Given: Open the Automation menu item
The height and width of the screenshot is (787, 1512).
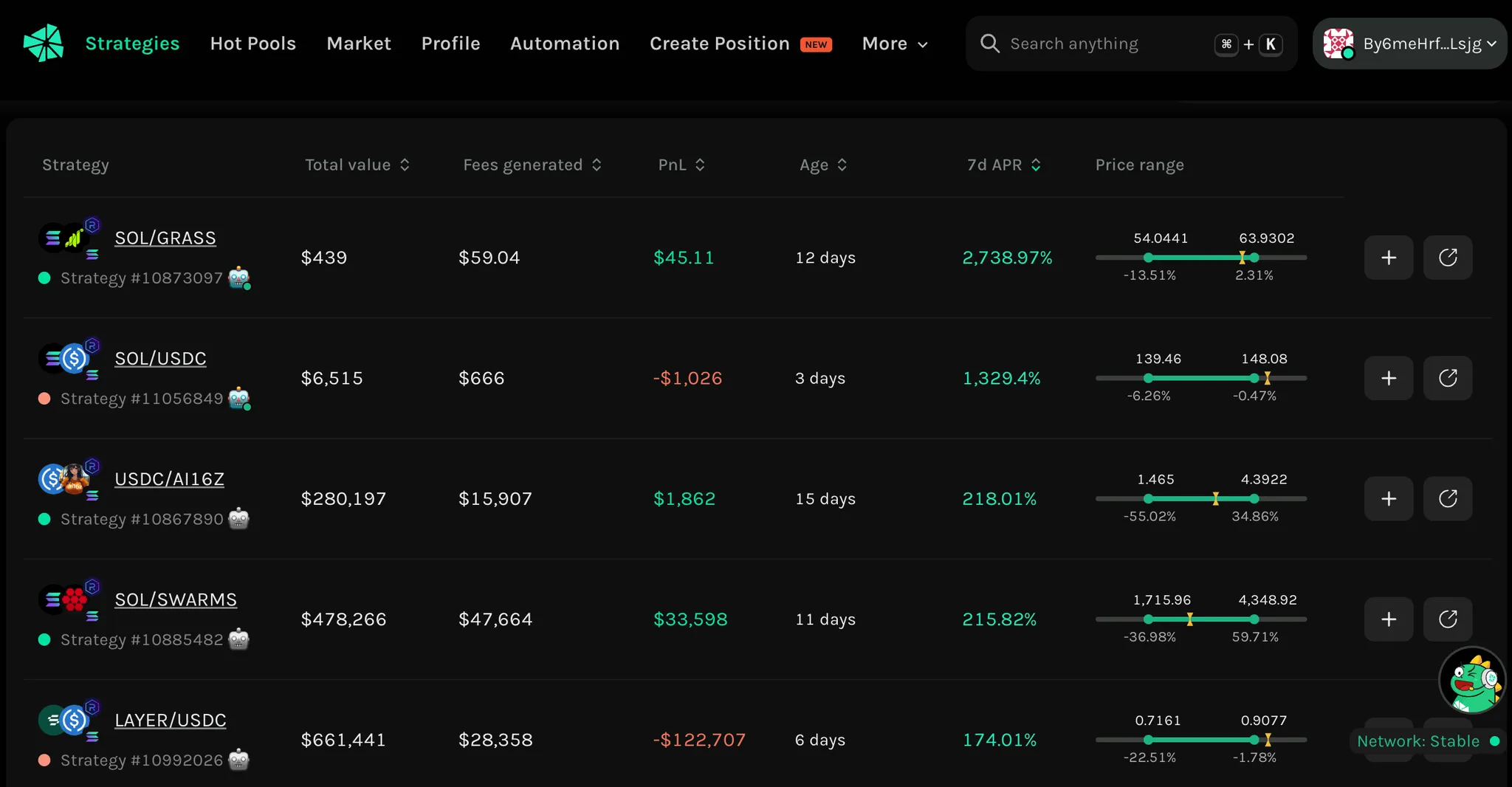Looking at the screenshot, I should pos(565,44).
